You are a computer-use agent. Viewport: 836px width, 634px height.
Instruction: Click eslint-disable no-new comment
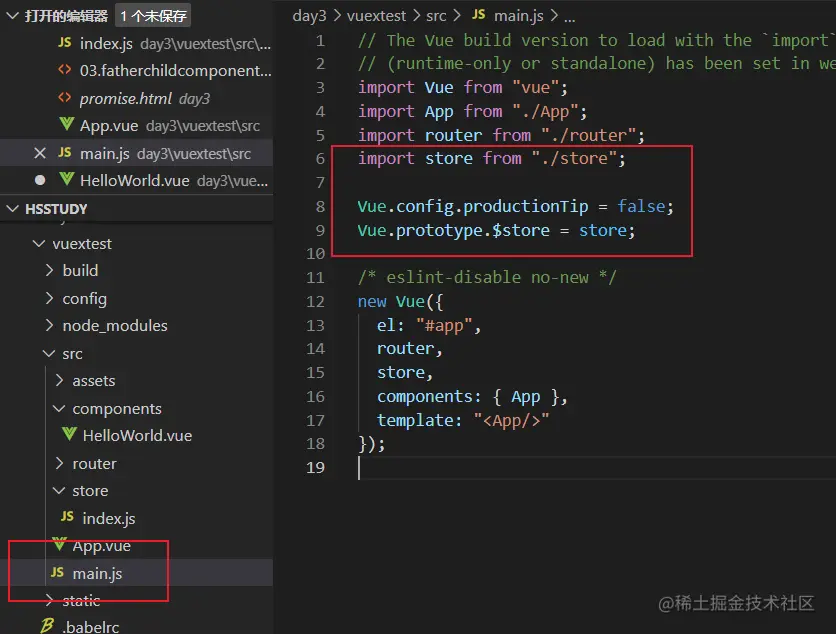tap(487, 277)
